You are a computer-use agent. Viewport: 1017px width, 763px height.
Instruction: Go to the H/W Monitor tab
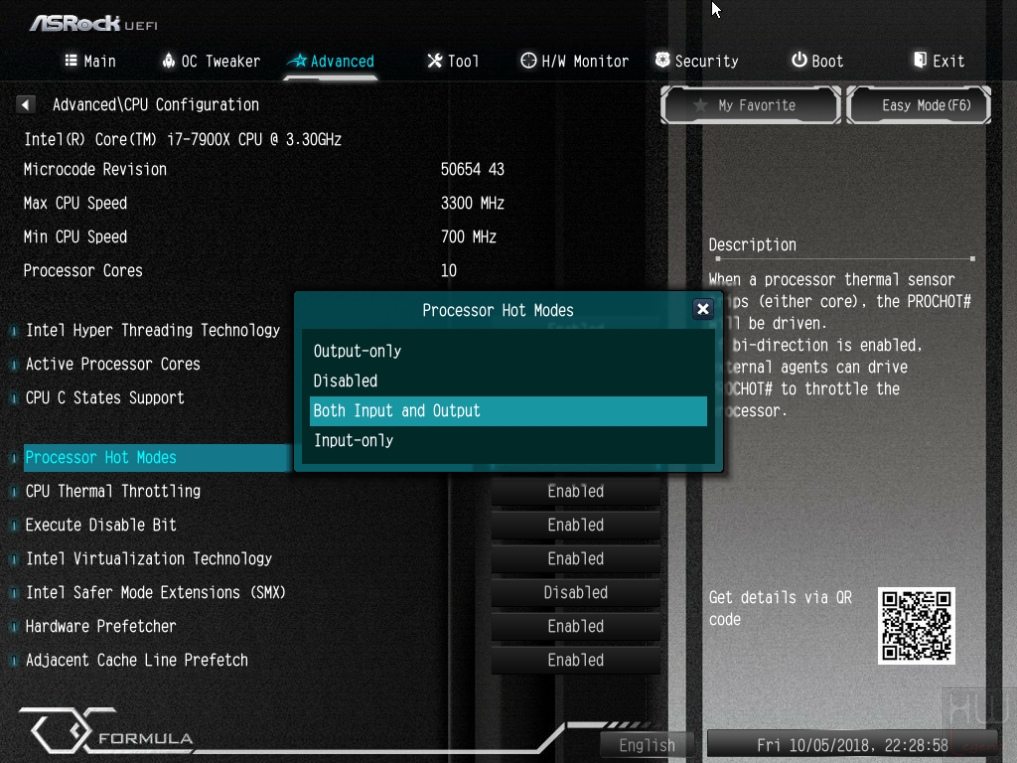(x=575, y=61)
